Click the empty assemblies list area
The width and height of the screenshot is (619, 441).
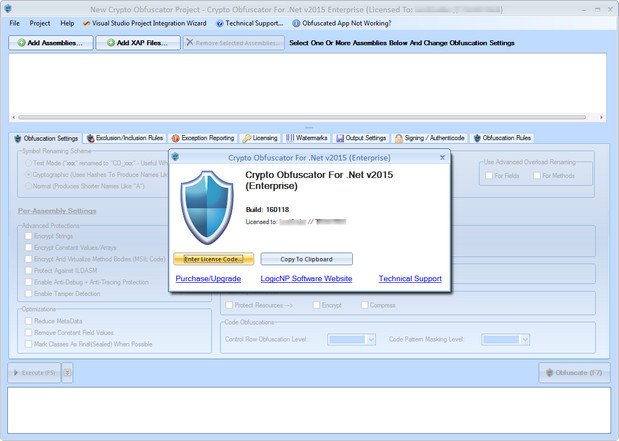tap(308, 84)
